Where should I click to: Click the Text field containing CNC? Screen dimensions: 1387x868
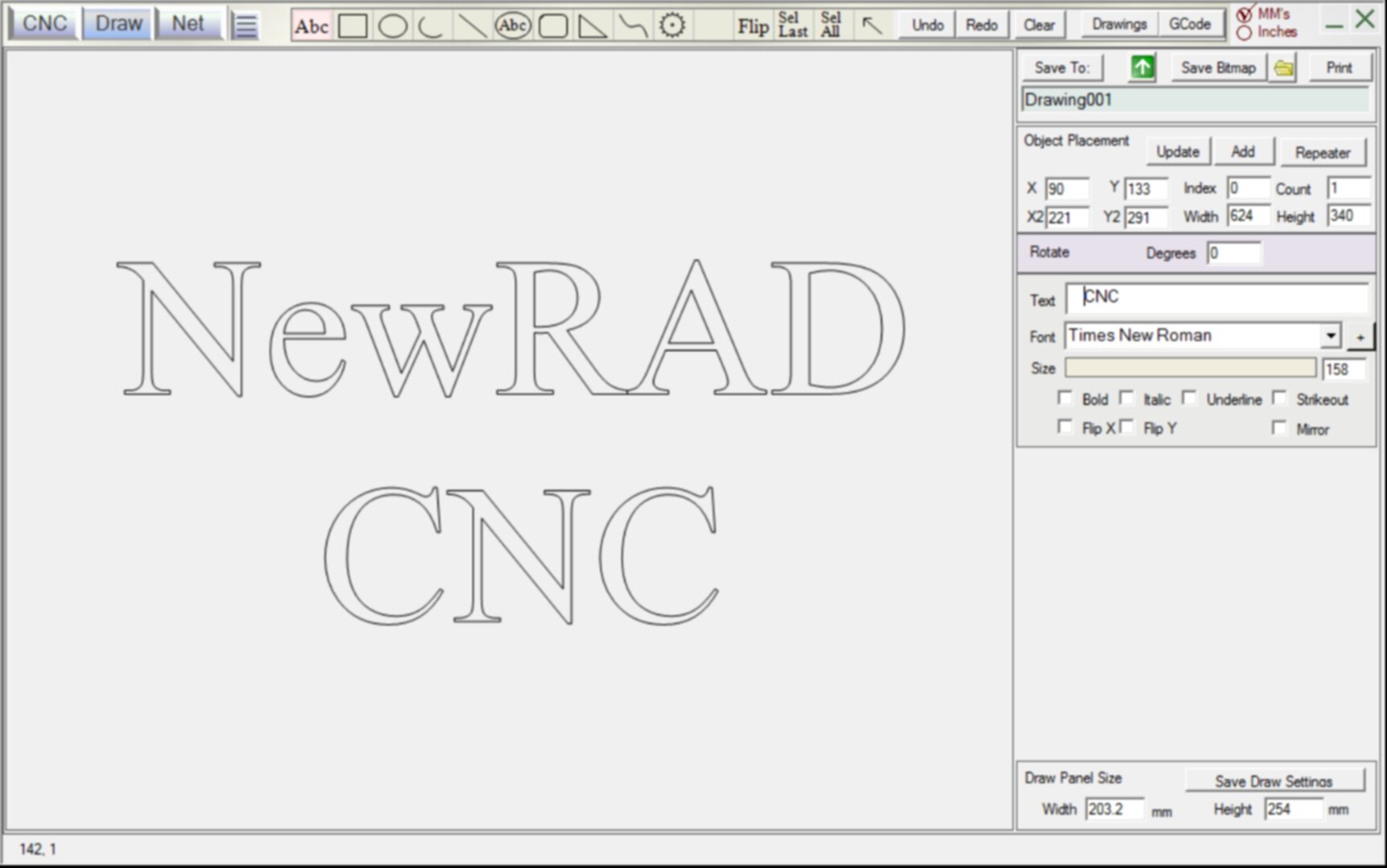pos(1217,297)
